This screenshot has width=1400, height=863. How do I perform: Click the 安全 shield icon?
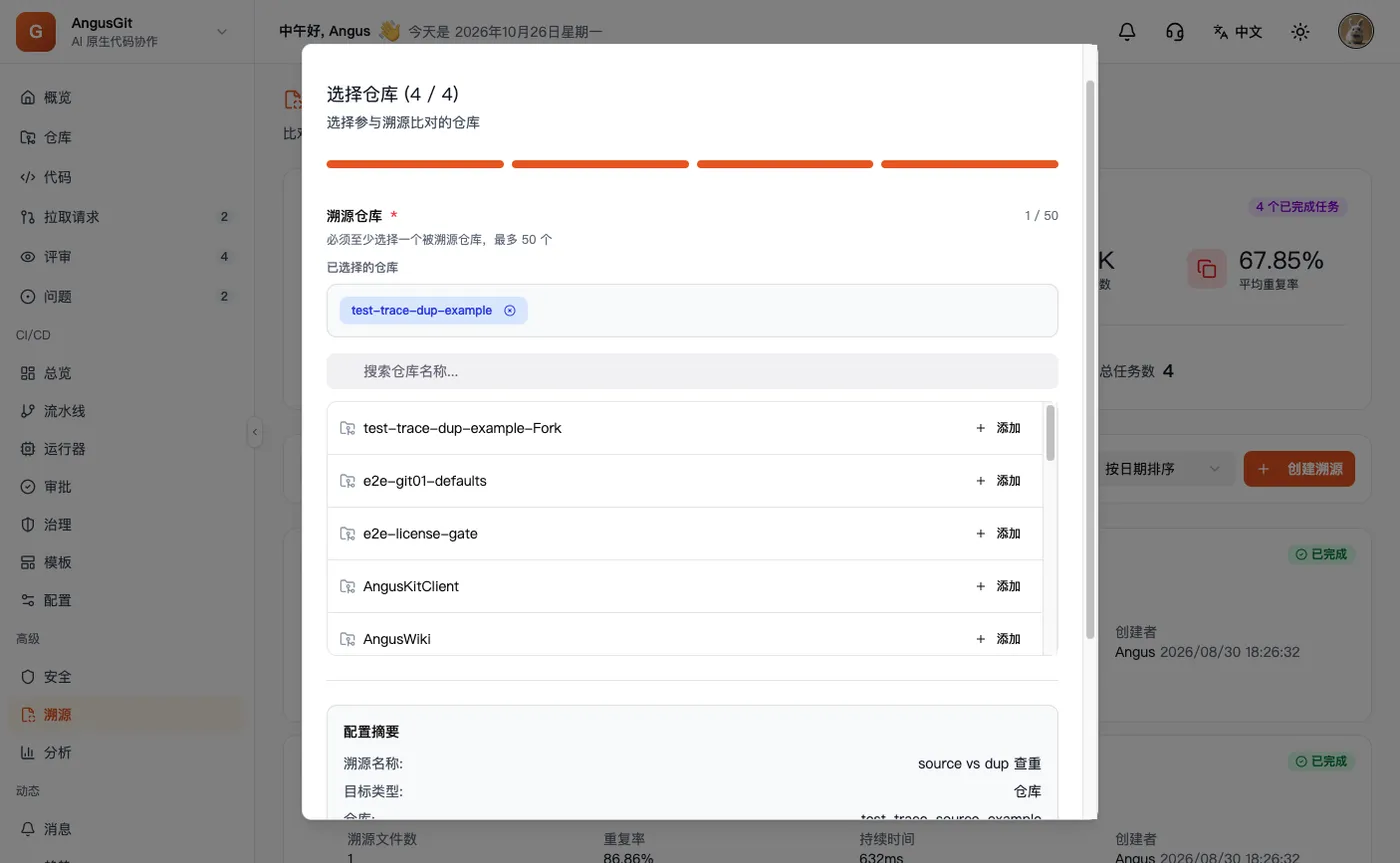tap(28, 677)
